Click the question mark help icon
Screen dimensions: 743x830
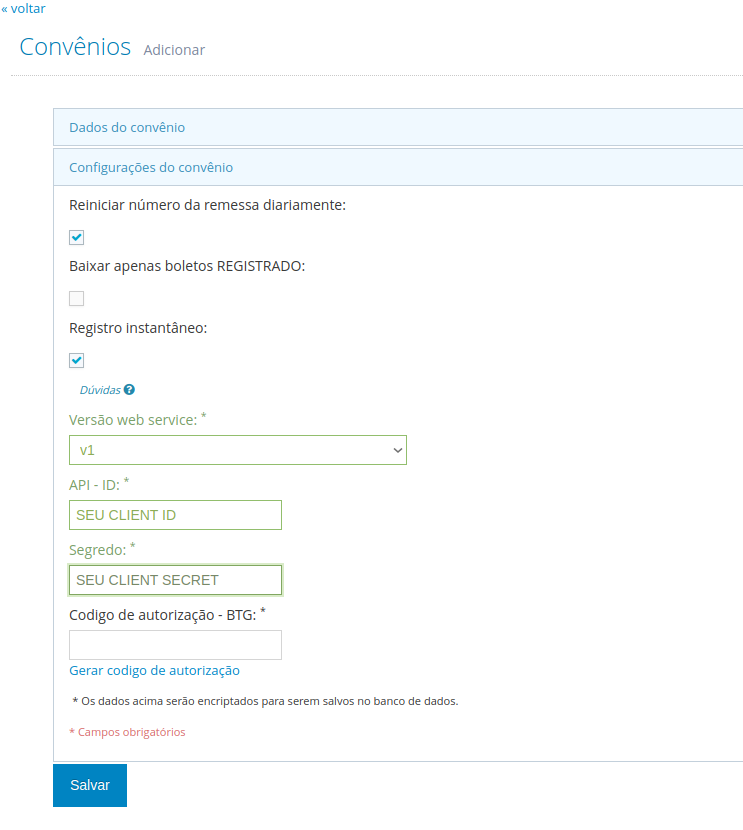click(129, 390)
